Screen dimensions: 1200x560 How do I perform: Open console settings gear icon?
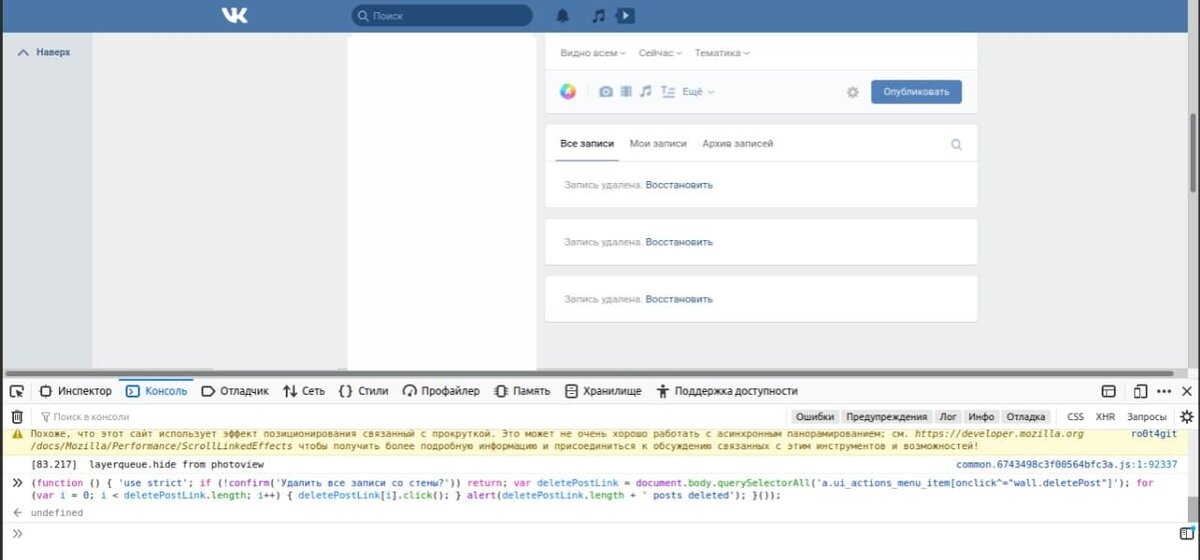(1187, 416)
